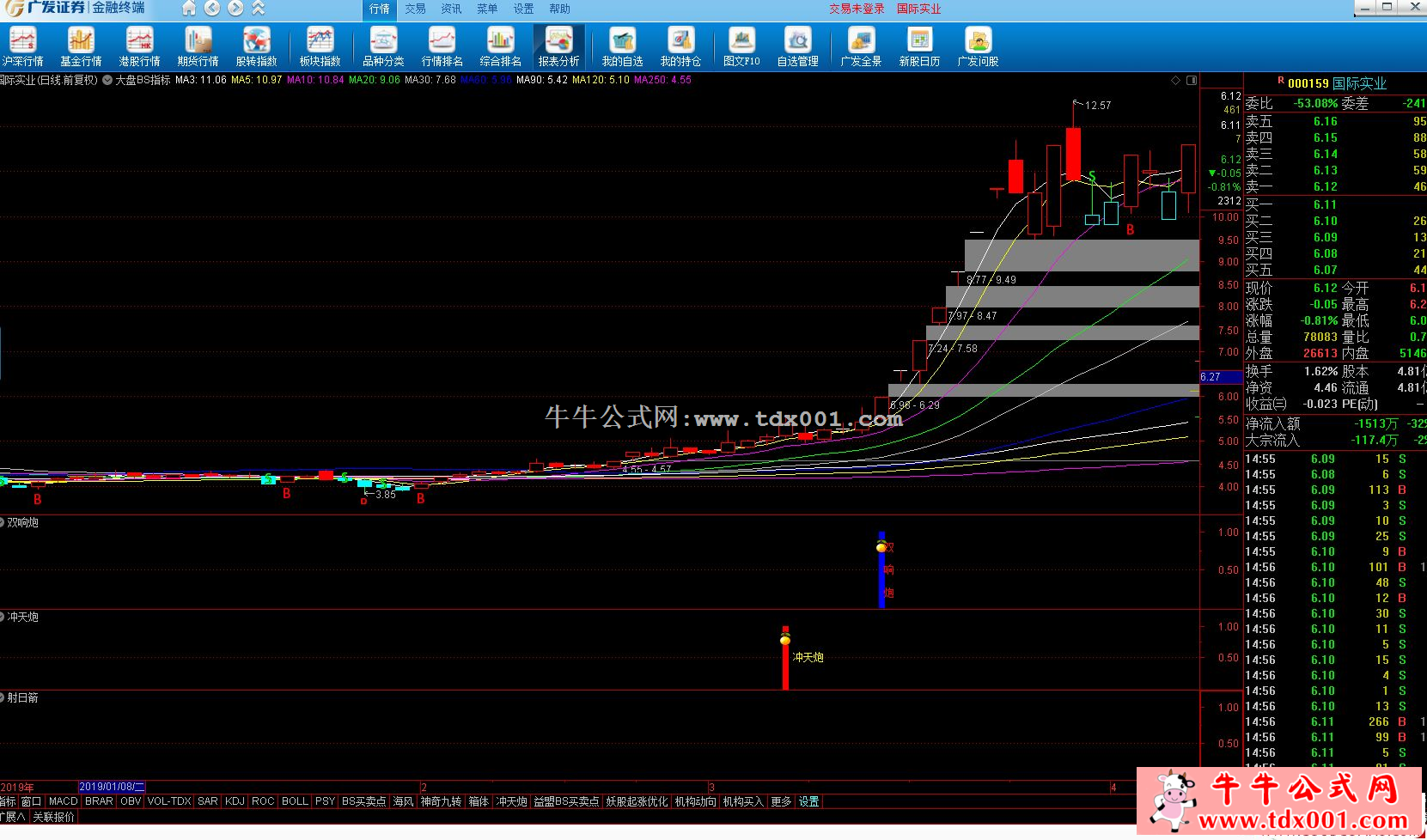
Task: Toggle the 双响炮 indicator panel marker
Action: point(3,522)
